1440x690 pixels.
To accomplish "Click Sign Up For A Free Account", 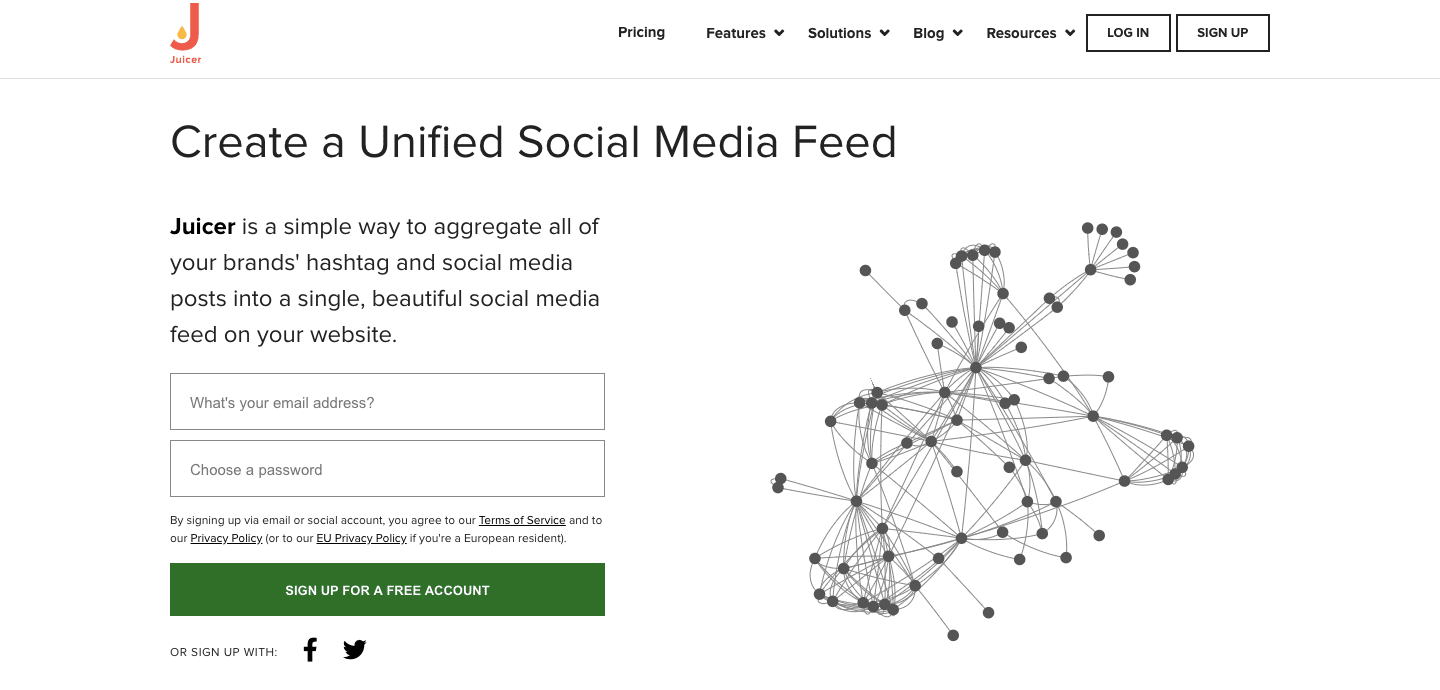I will (x=387, y=590).
